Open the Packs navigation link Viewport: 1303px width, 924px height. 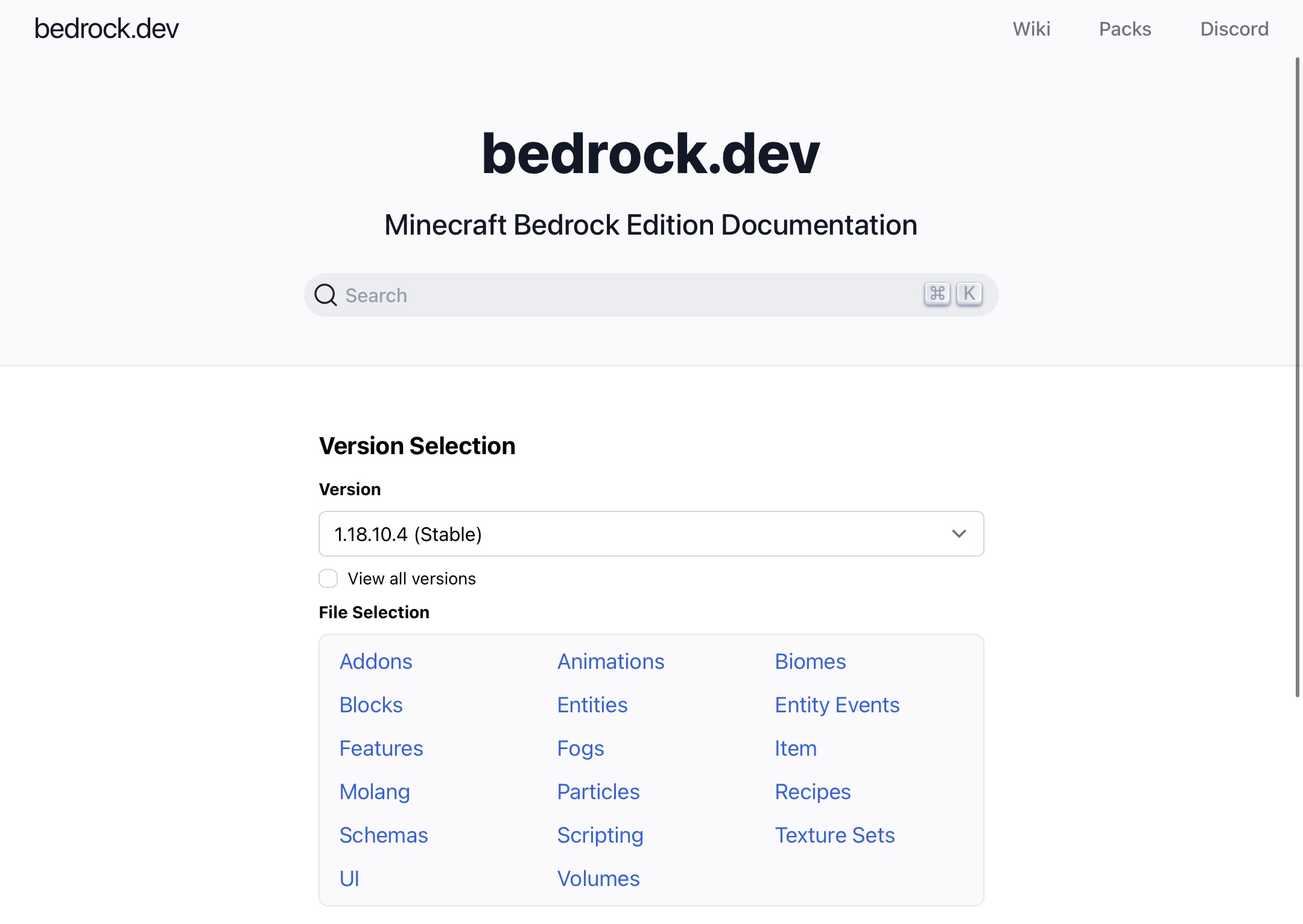pyautogui.click(x=1125, y=29)
